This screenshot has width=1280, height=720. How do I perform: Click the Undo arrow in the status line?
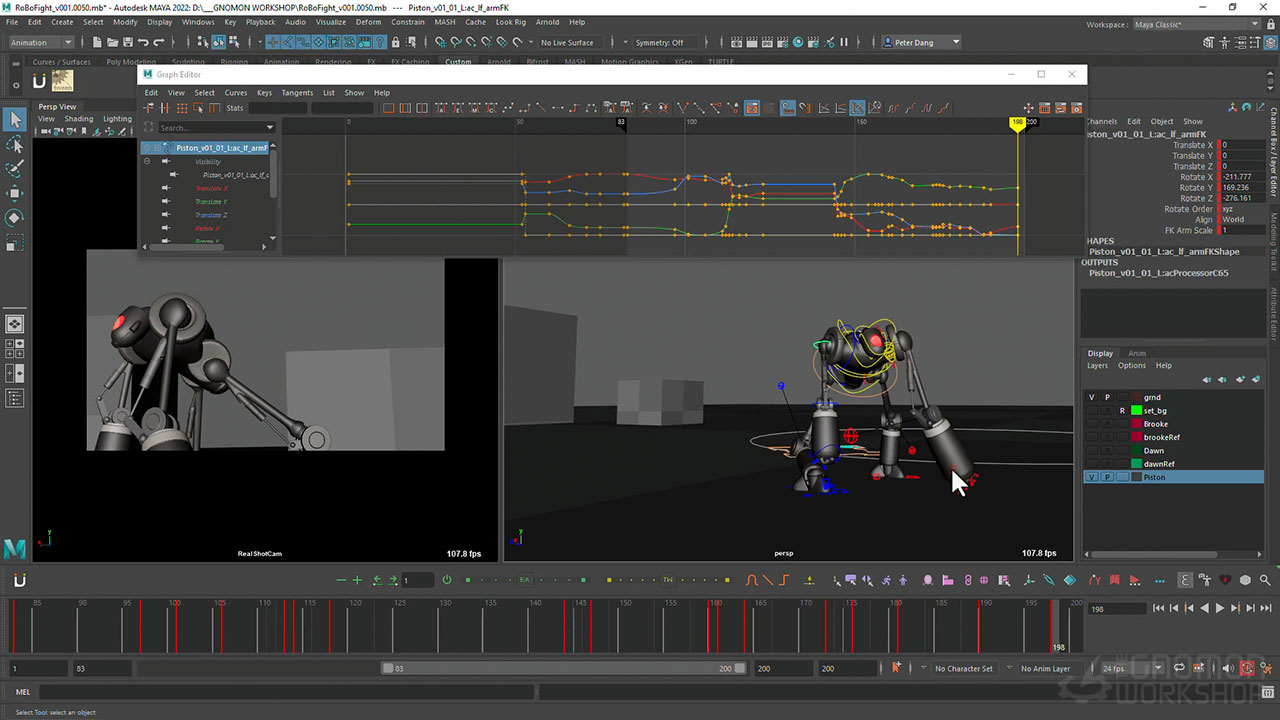click(x=143, y=42)
